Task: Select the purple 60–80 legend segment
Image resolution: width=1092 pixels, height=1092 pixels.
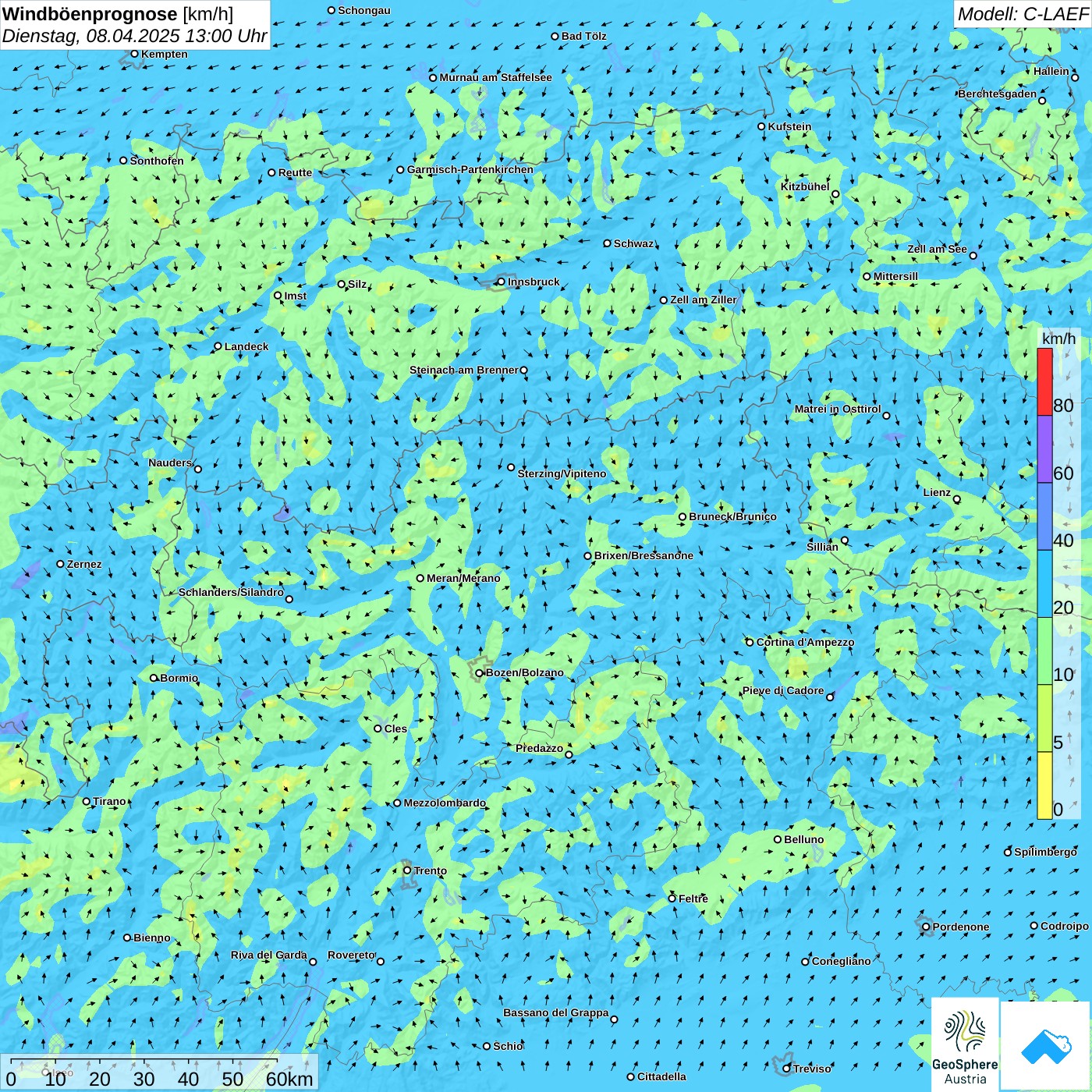Action: [1044, 449]
